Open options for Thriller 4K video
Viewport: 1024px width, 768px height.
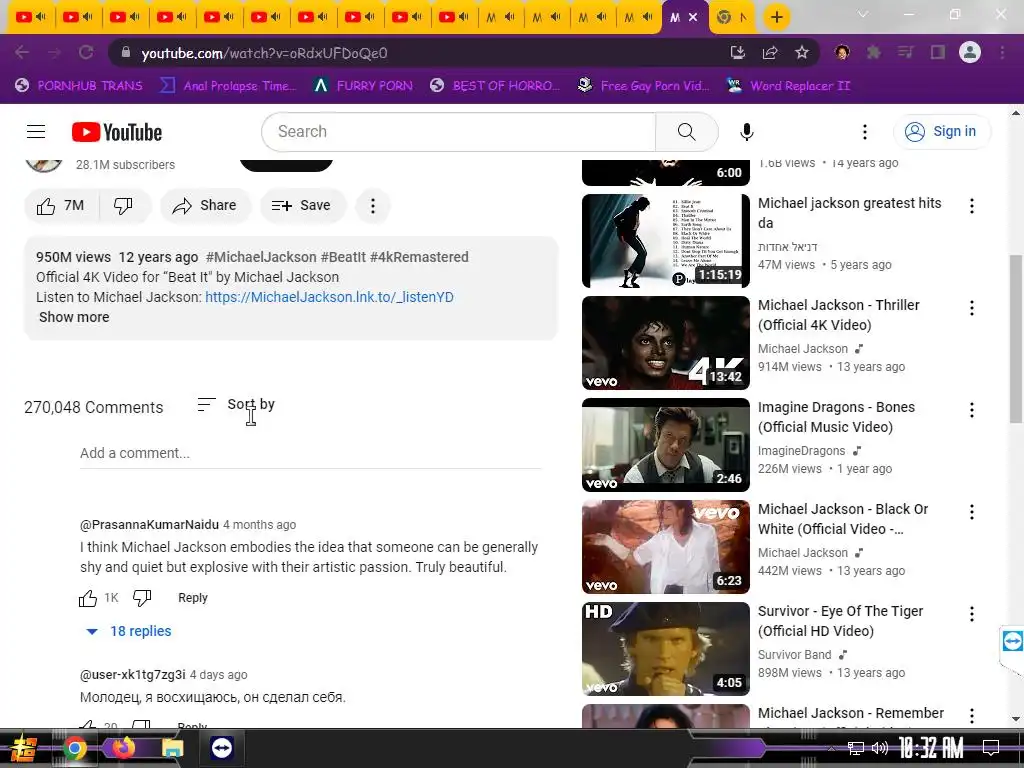(x=972, y=308)
